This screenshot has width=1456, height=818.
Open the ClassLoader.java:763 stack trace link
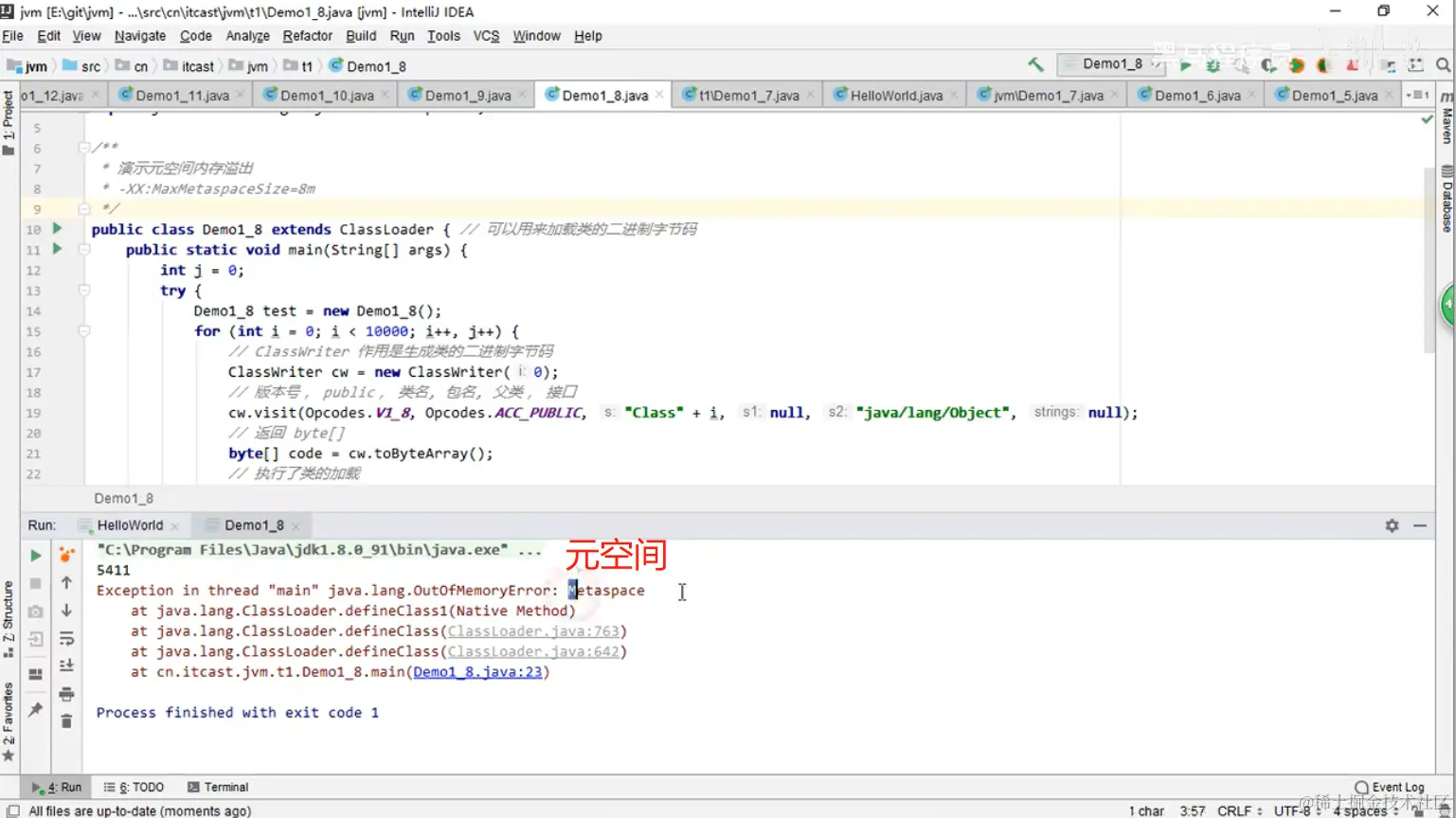pyautogui.click(x=533, y=631)
